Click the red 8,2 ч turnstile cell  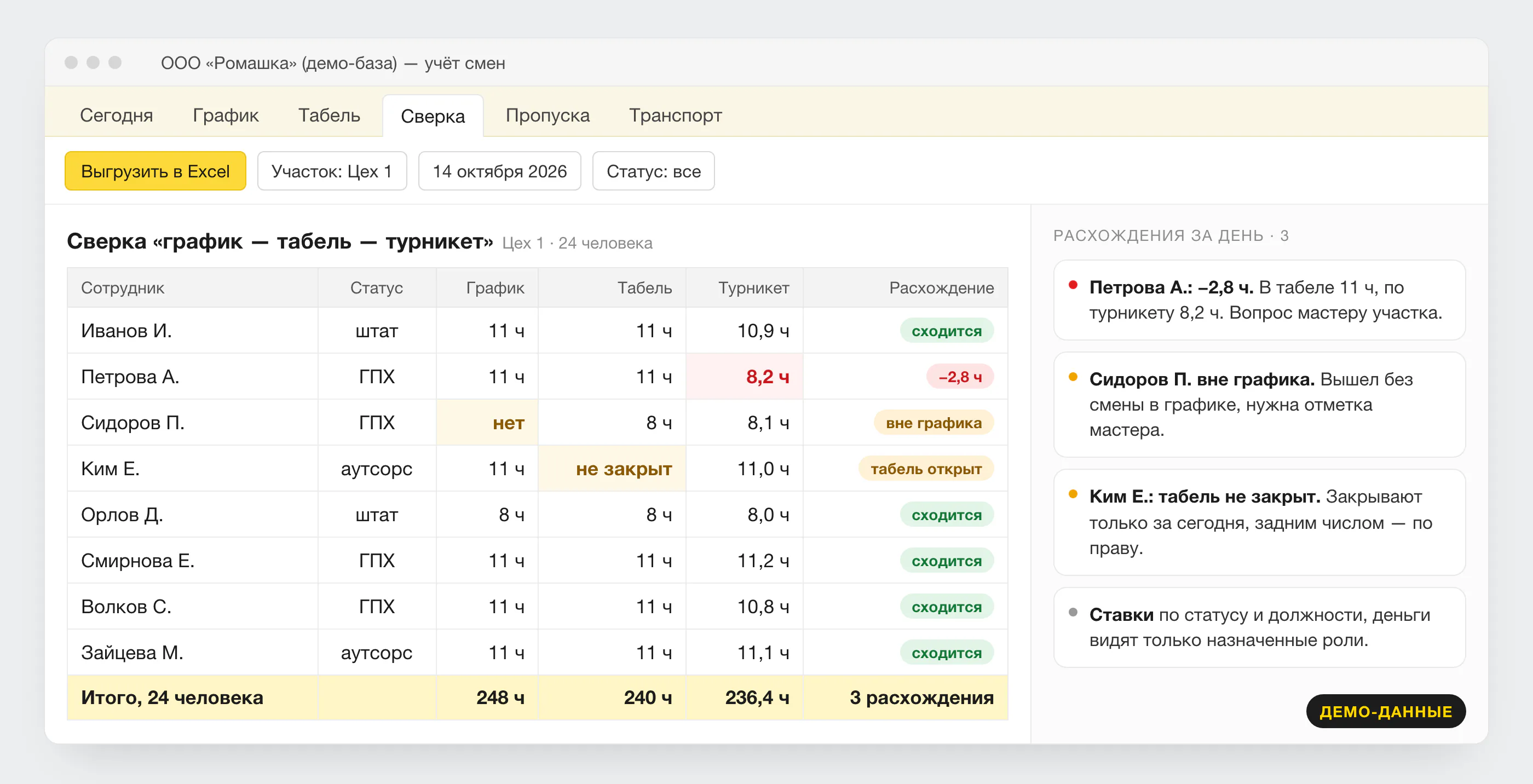[745, 376]
